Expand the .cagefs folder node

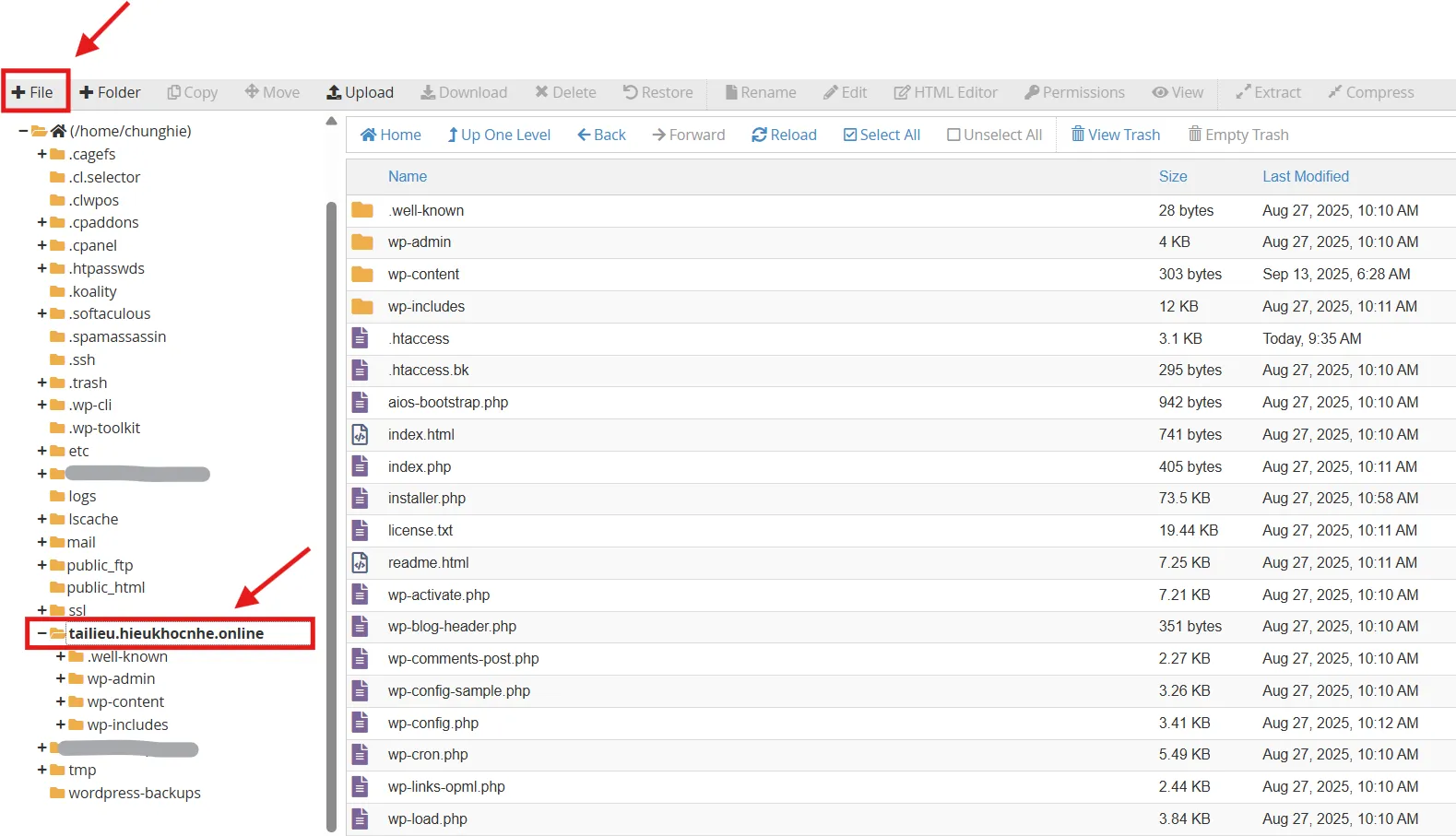[41, 154]
